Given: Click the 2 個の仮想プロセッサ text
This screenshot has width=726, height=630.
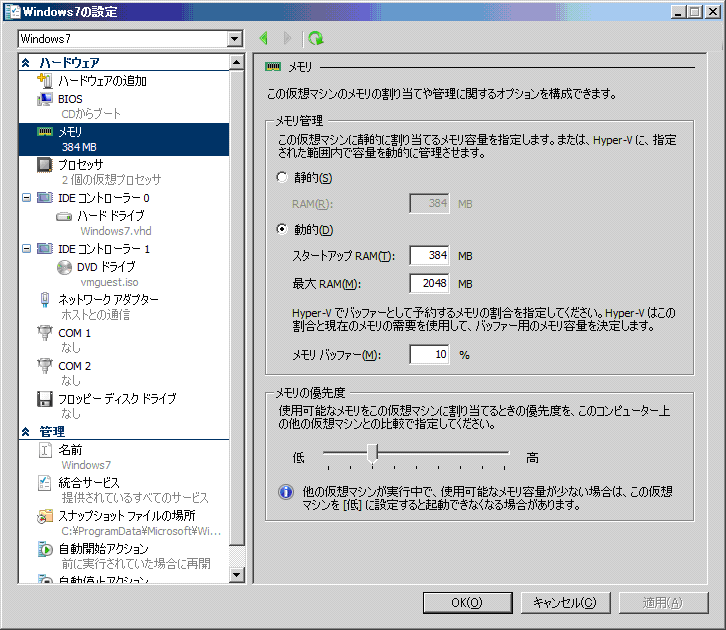Looking at the screenshot, I should (x=111, y=180).
